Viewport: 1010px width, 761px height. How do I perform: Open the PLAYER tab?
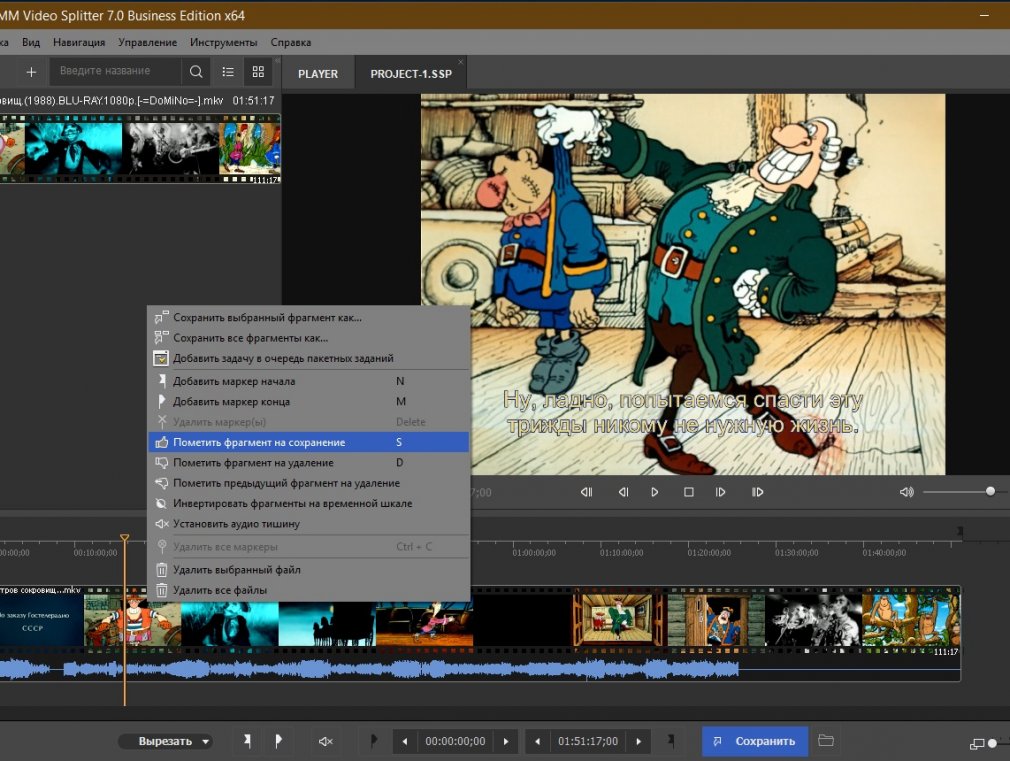[318, 74]
